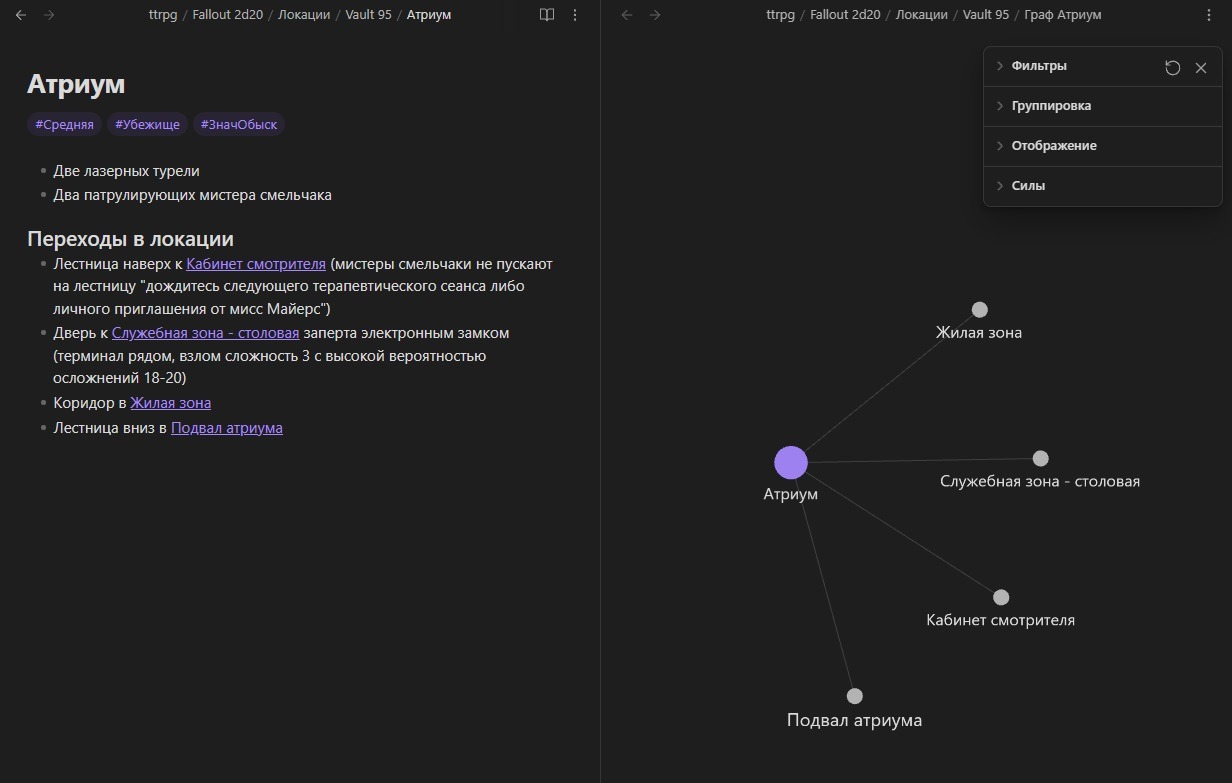The image size is (1232, 783).
Task: Navigate back in the graph pane
Action: (x=627, y=15)
